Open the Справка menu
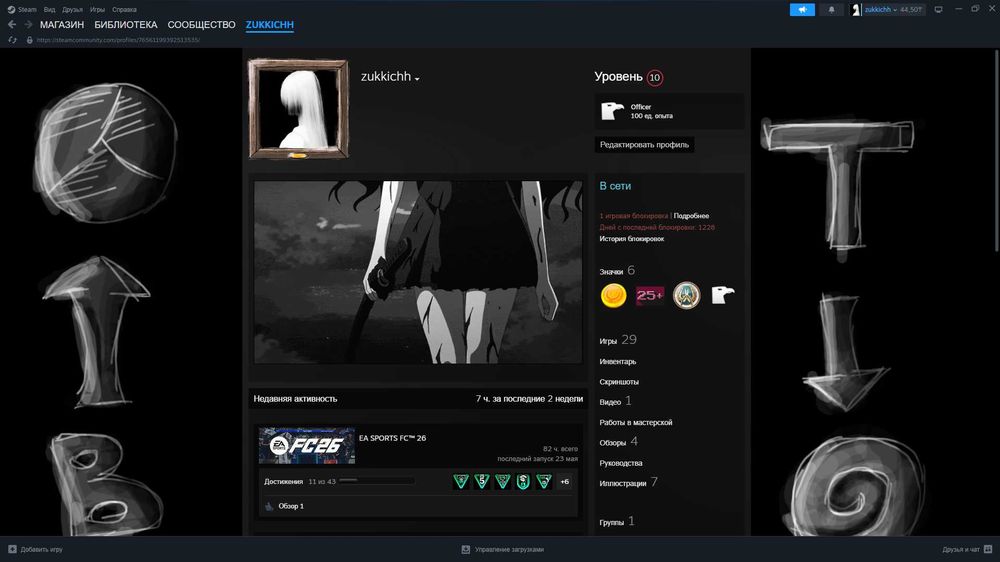Image resolution: width=1000 pixels, height=562 pixels. point(124,10)
